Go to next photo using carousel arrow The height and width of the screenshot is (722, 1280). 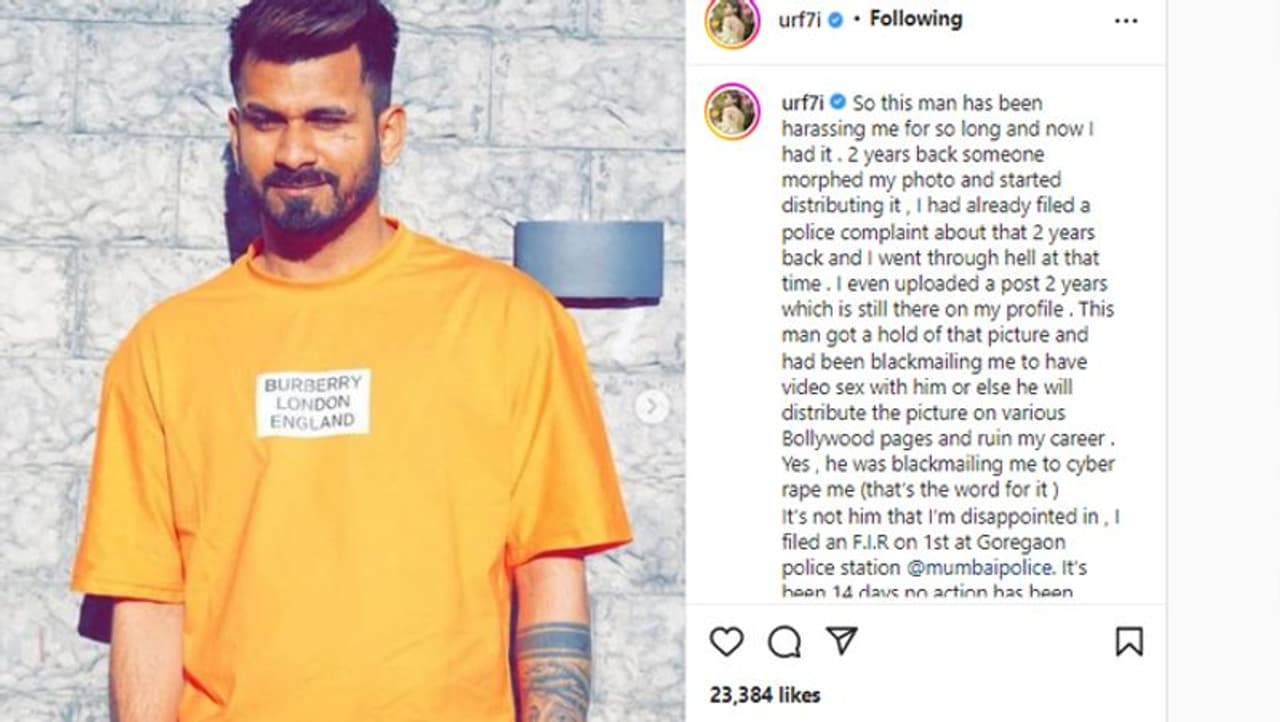click(651, 406)
